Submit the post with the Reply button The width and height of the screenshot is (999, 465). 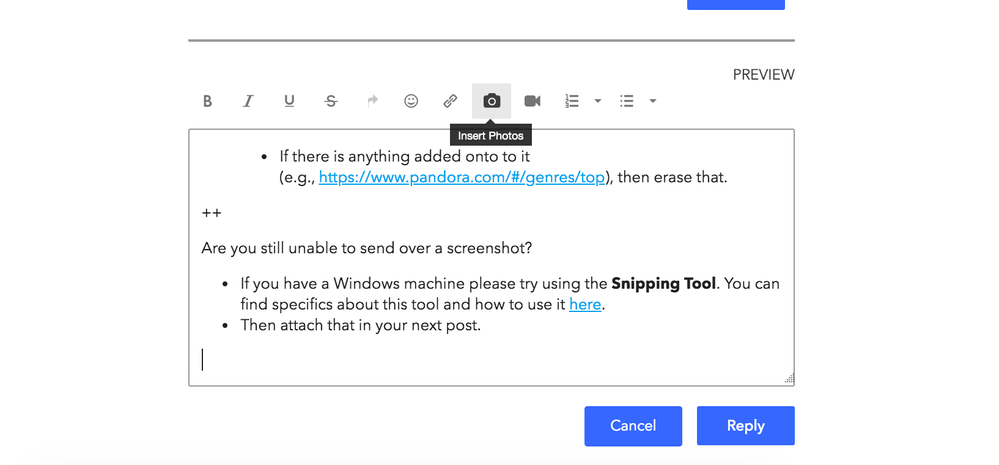tap(745, 426)
